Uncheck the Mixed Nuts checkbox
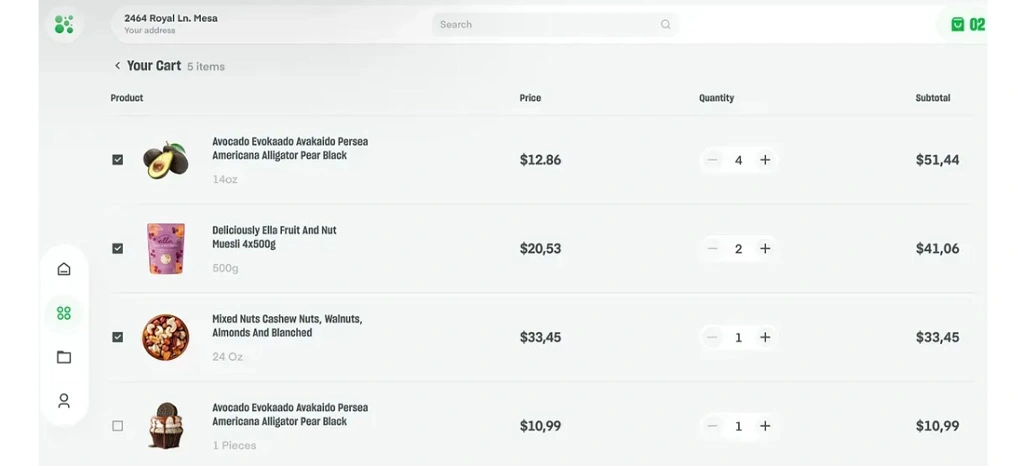1026x466 pixels. pos(118,337)
